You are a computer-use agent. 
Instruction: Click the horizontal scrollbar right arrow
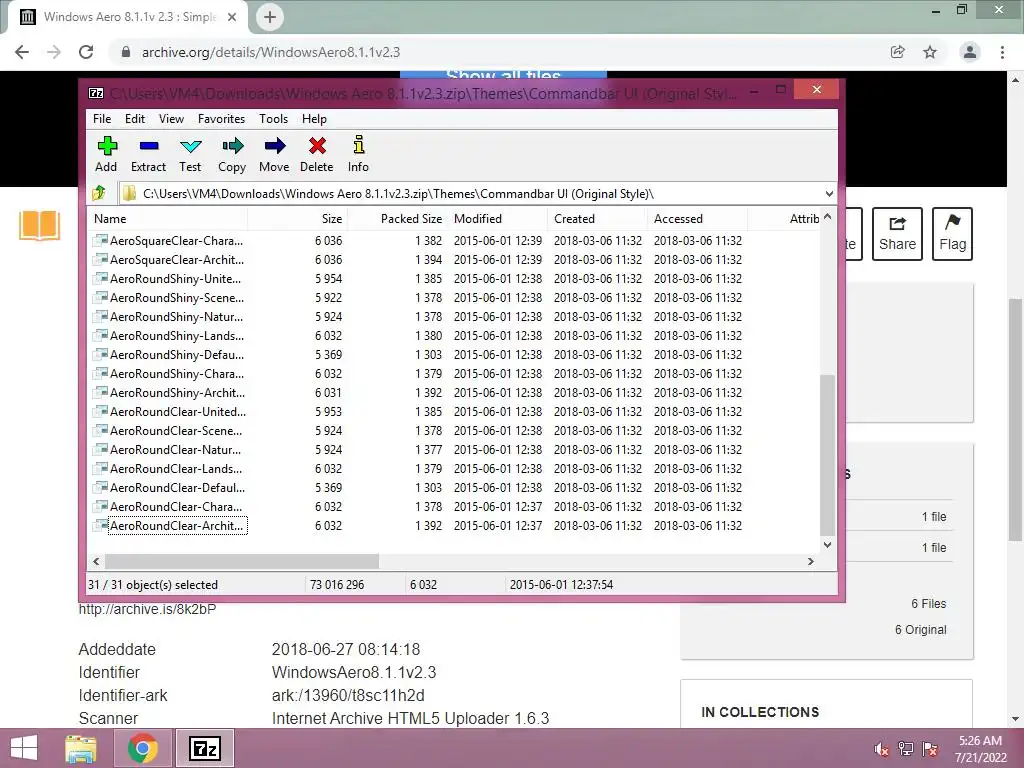(x=810, y=561)
